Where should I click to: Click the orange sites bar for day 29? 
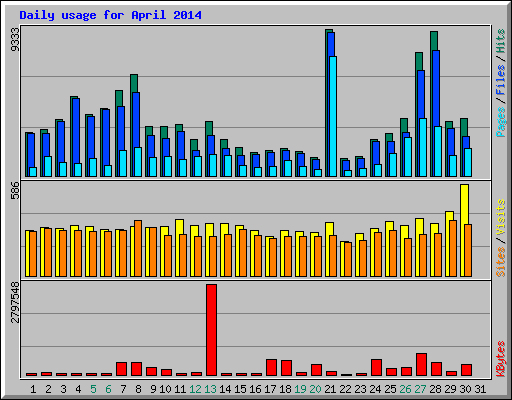click(453, 248)
